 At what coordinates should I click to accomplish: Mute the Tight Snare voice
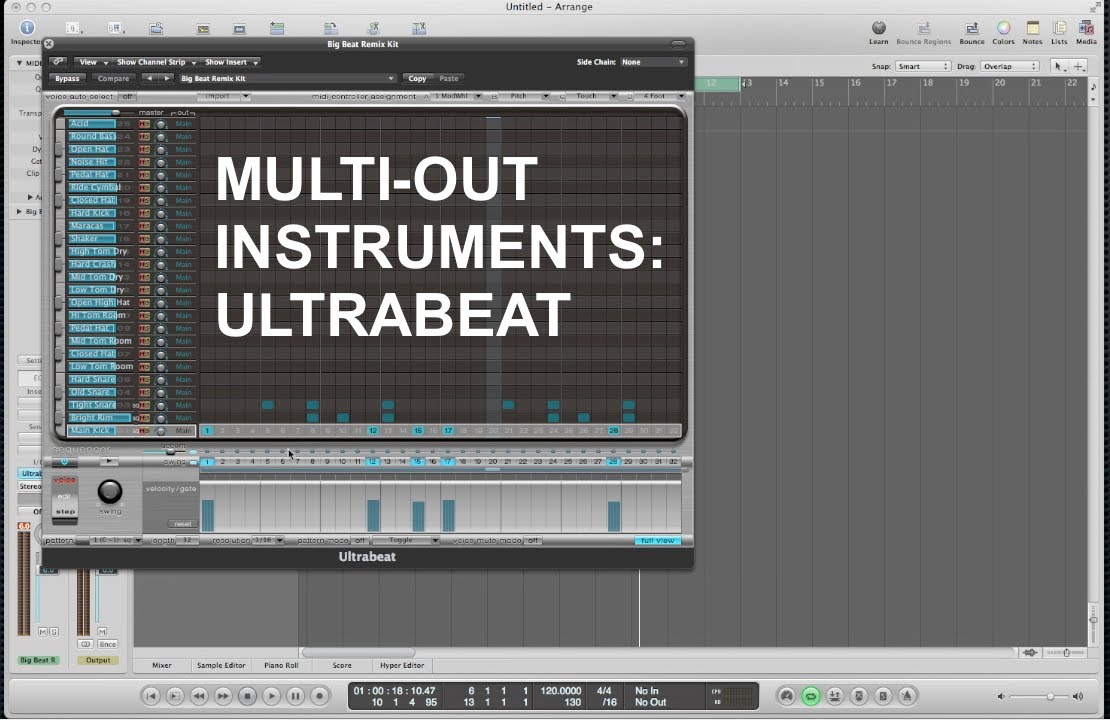(142, 405)
